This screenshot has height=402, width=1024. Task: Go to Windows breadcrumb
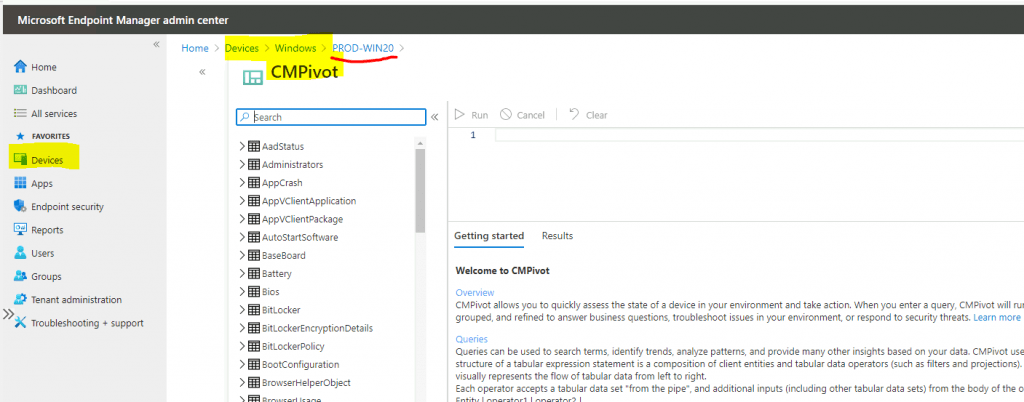tap(295, 48)
